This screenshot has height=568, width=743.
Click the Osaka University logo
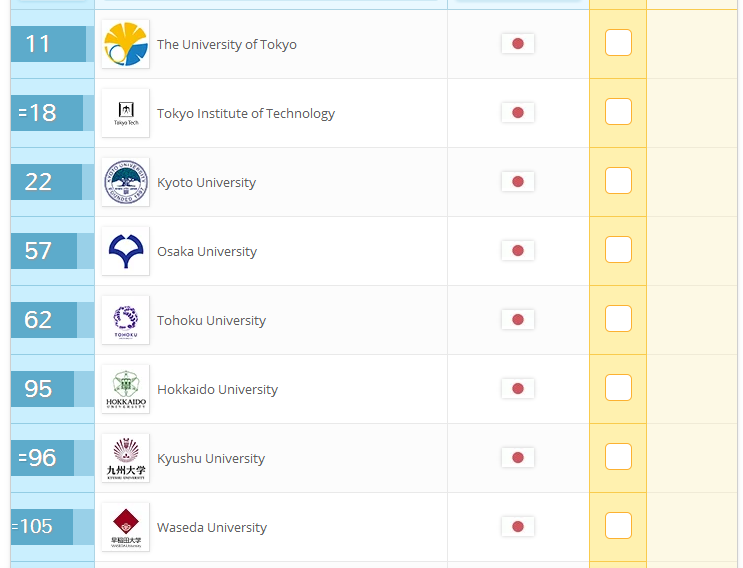pos(125,251)
